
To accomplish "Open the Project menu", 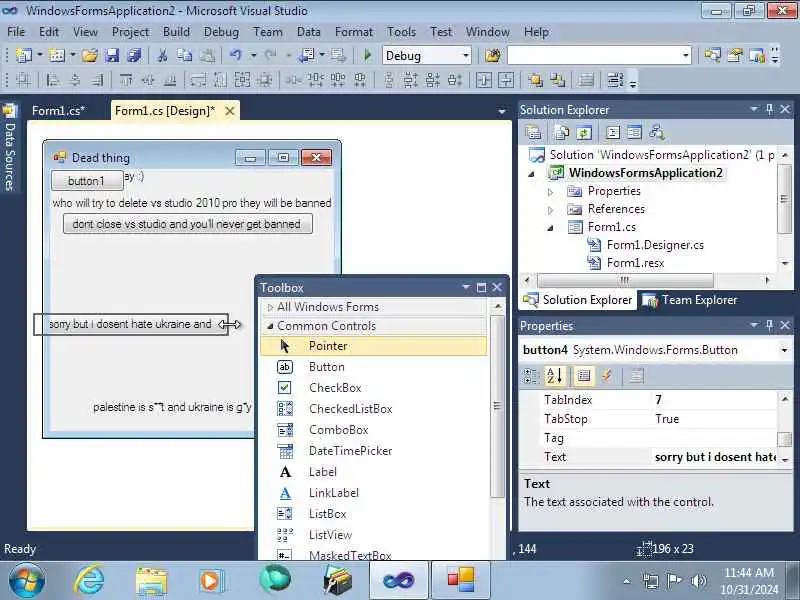I will coord(131,32).
